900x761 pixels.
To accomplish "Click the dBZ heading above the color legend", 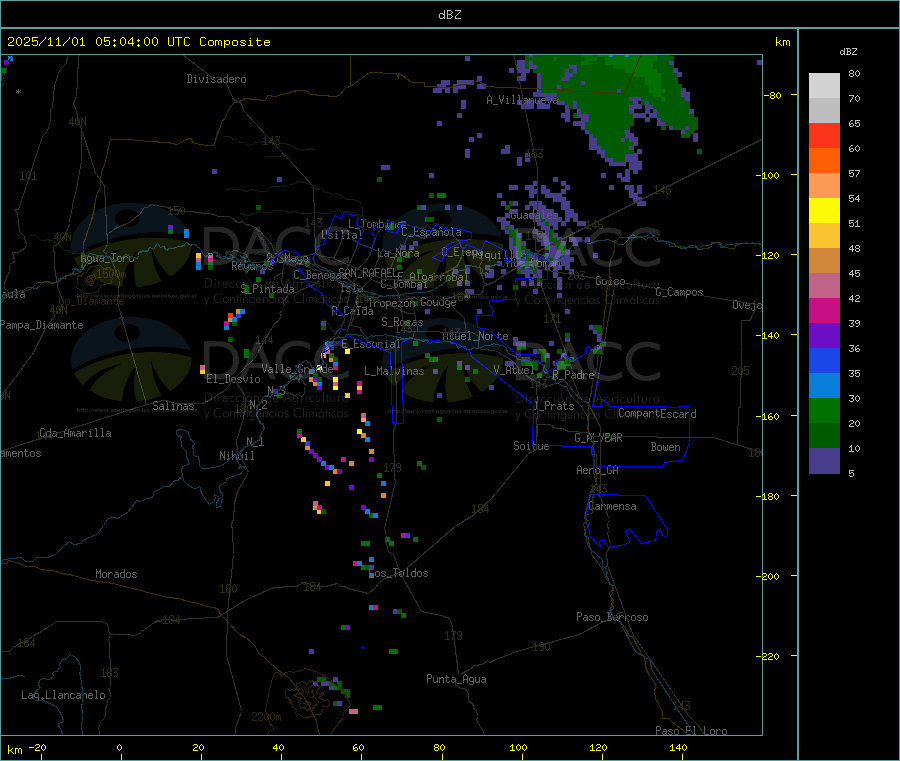I will click(848, 52).
